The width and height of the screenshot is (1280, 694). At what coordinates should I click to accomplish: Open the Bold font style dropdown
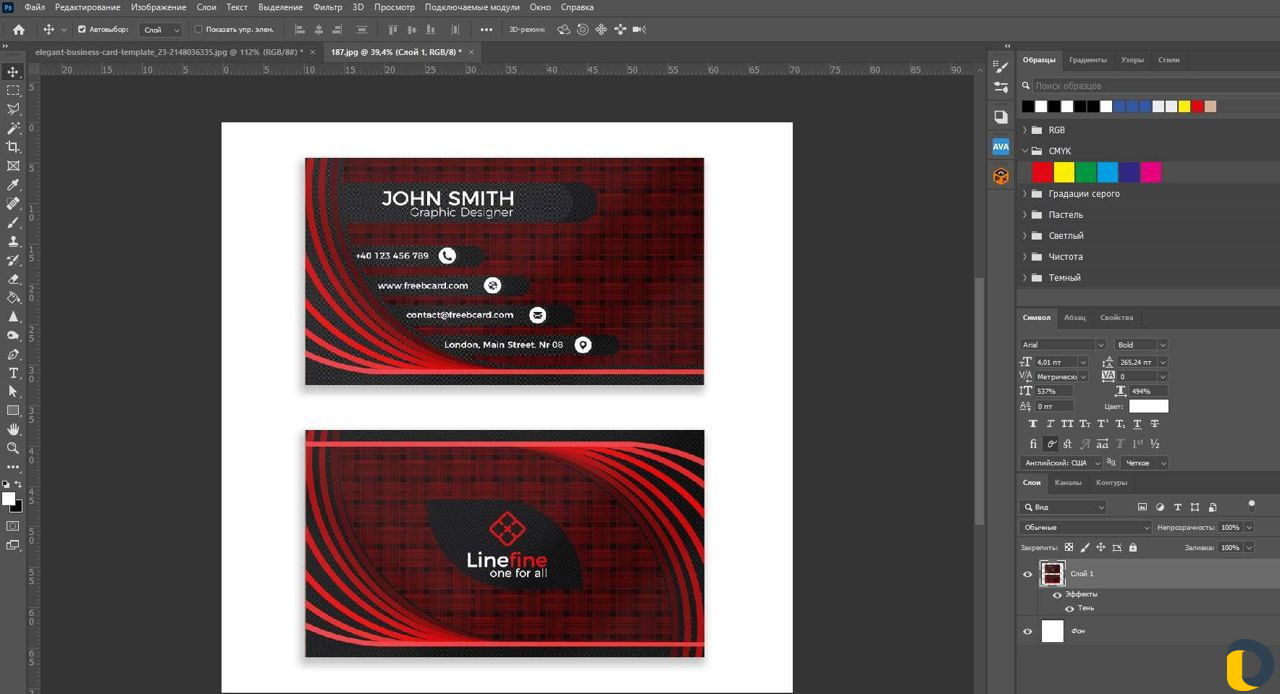1141,345
